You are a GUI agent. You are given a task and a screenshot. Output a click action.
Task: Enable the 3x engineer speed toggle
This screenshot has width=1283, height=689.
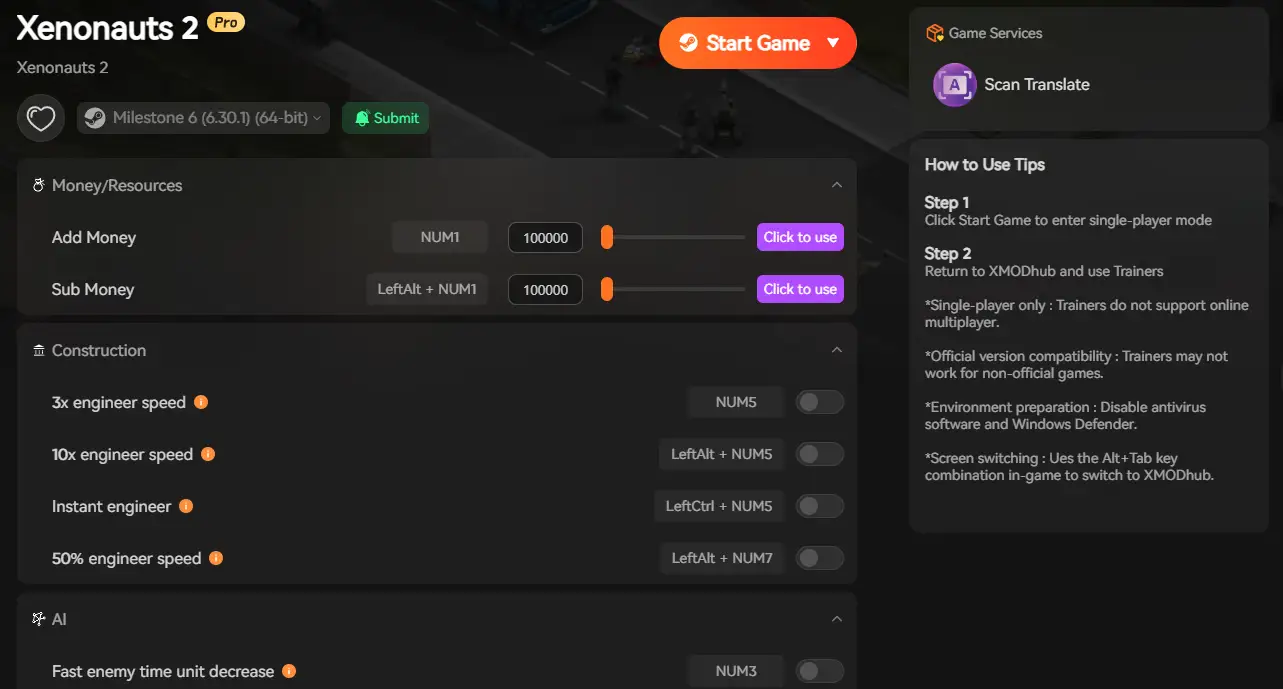[x=819, y=402]
